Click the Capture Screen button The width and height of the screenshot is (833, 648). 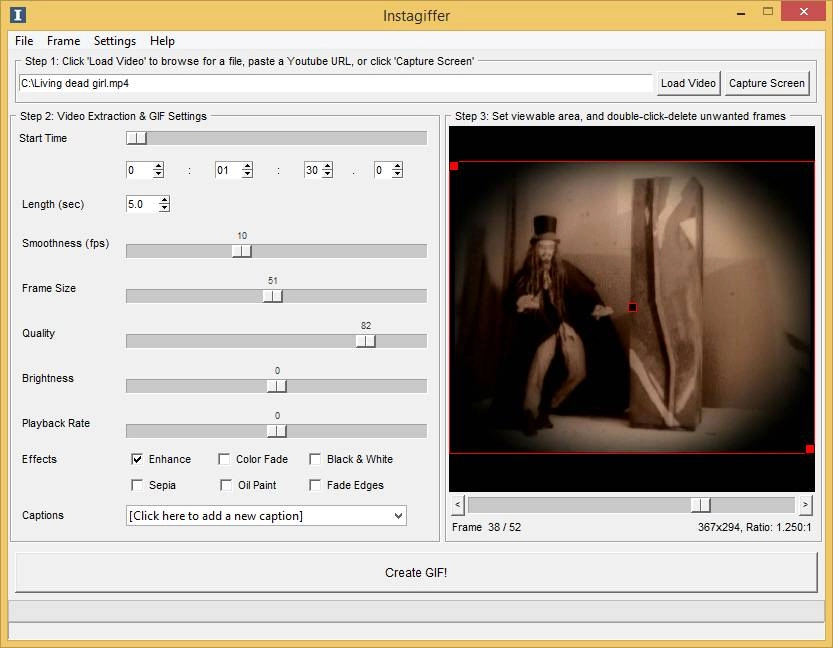(767, 83)
